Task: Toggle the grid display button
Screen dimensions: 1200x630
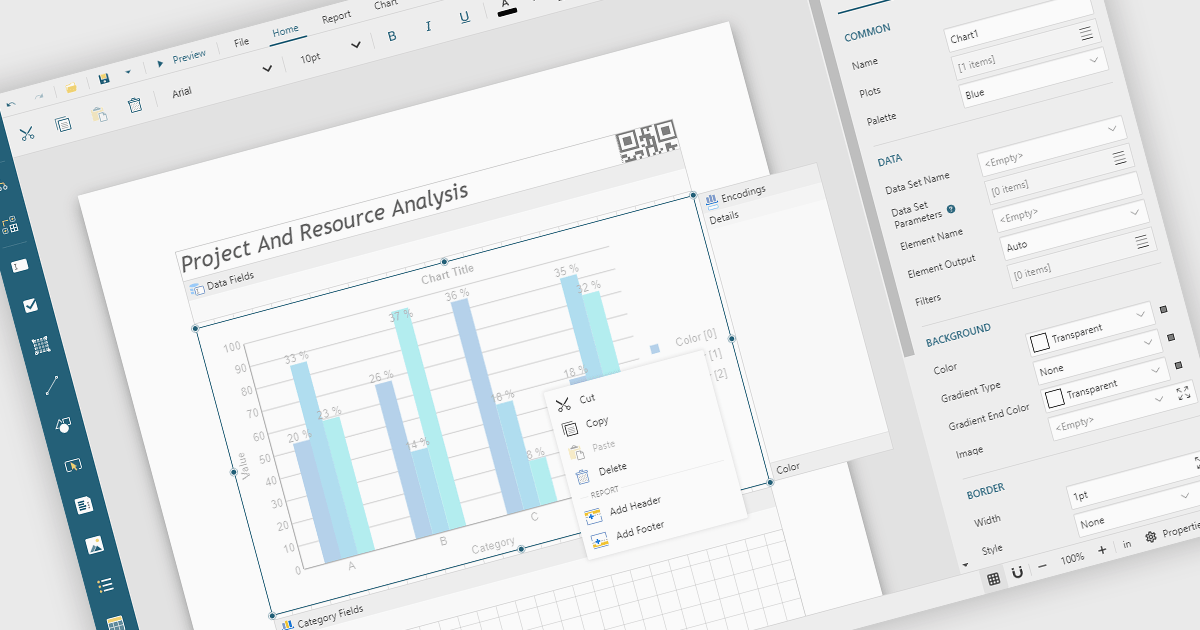Action: click(993, 578)
